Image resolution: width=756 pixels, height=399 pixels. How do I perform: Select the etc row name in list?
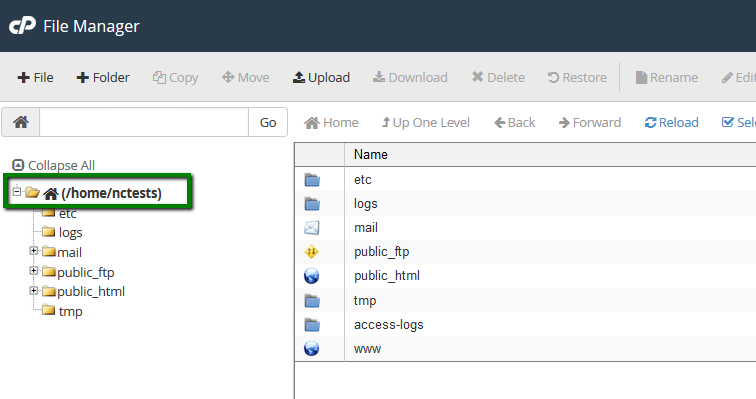tap(363, 180)
